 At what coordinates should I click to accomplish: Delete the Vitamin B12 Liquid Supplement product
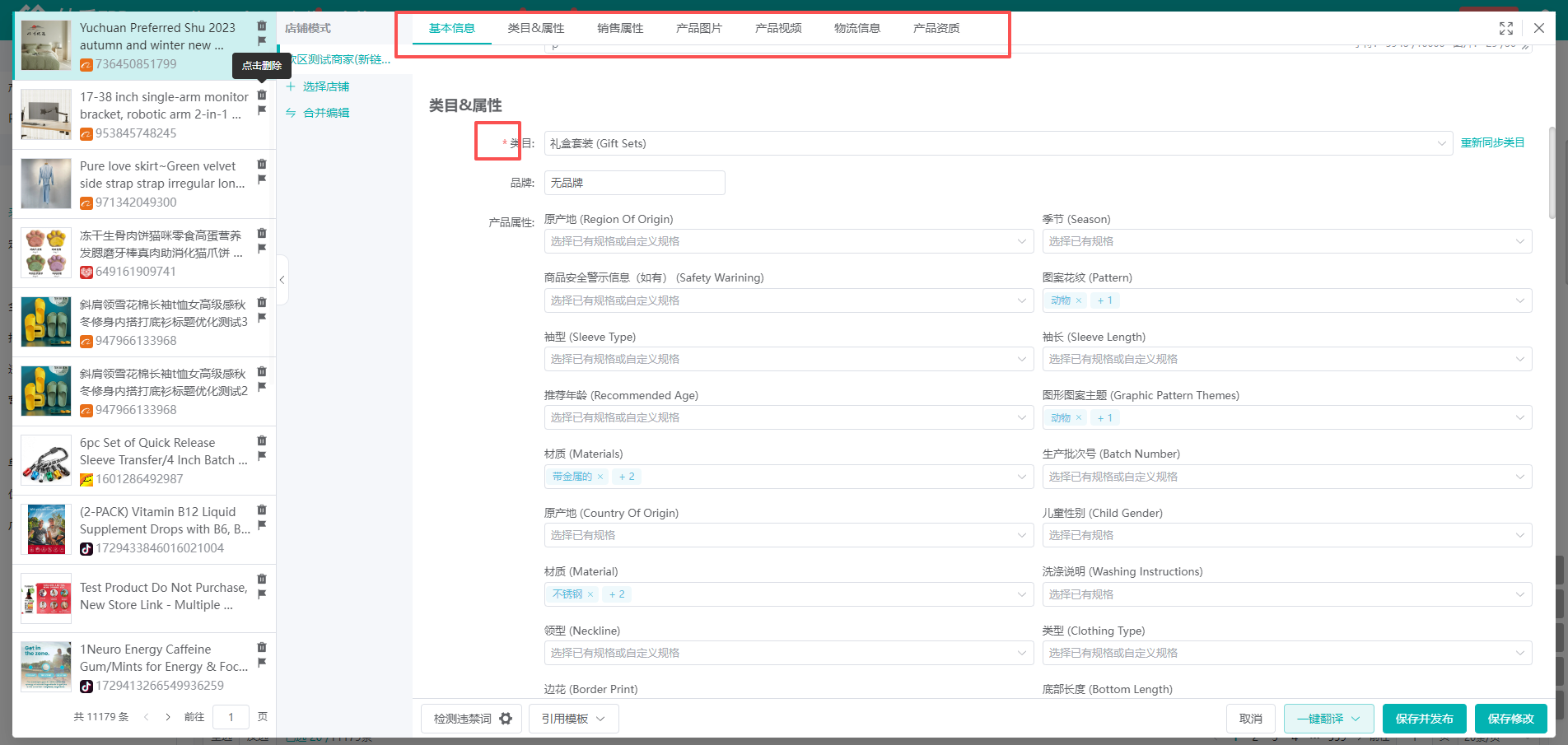point(262,510)
